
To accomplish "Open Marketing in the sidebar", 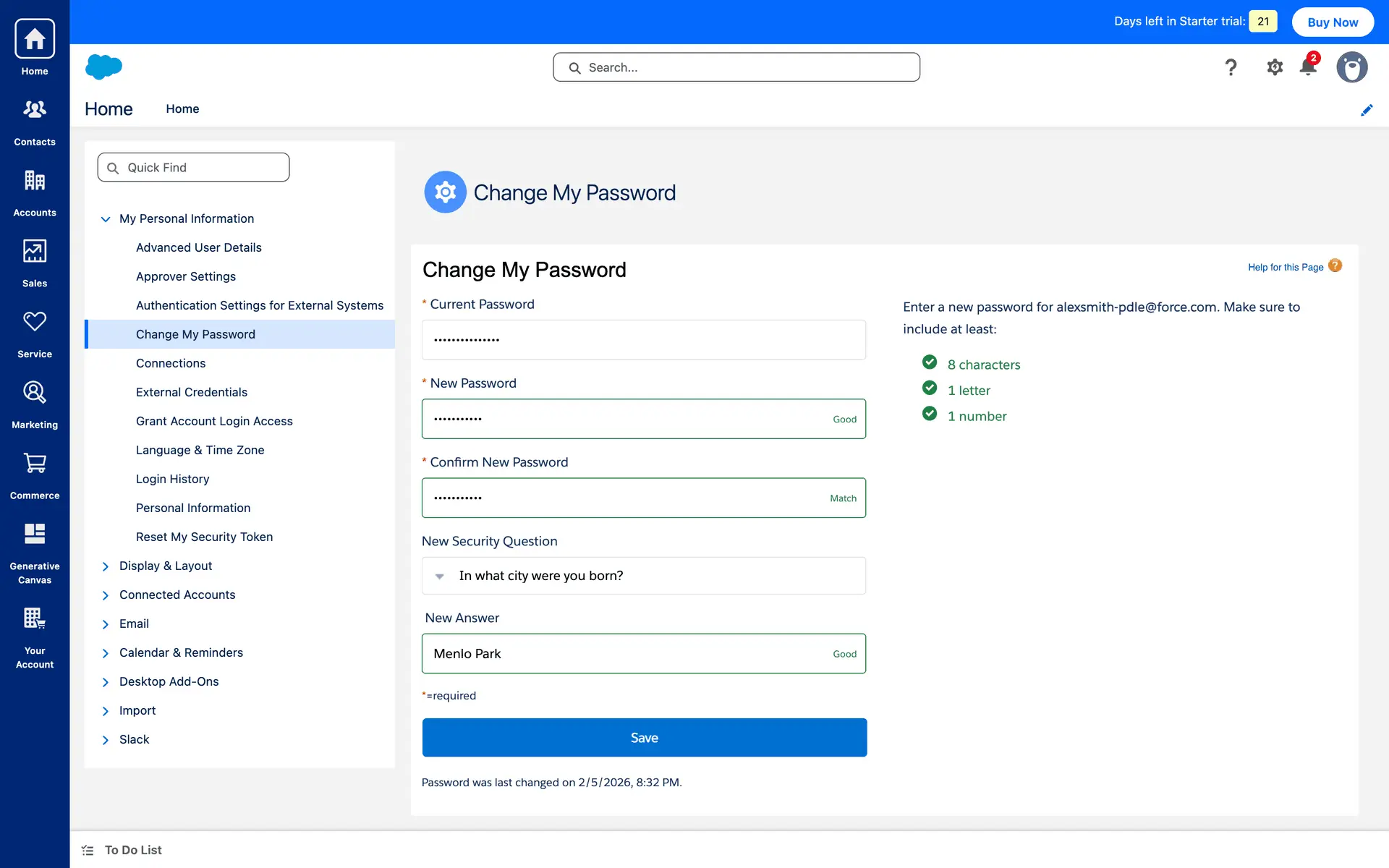I will (x=35, y=404).
